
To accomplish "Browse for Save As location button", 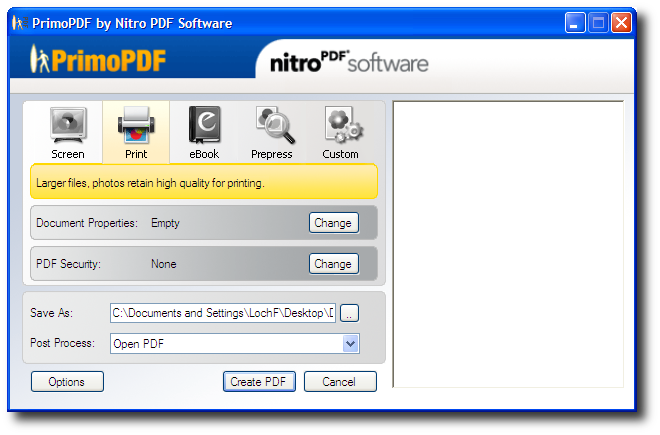I will pyautogui.click(x=349, y=313).
